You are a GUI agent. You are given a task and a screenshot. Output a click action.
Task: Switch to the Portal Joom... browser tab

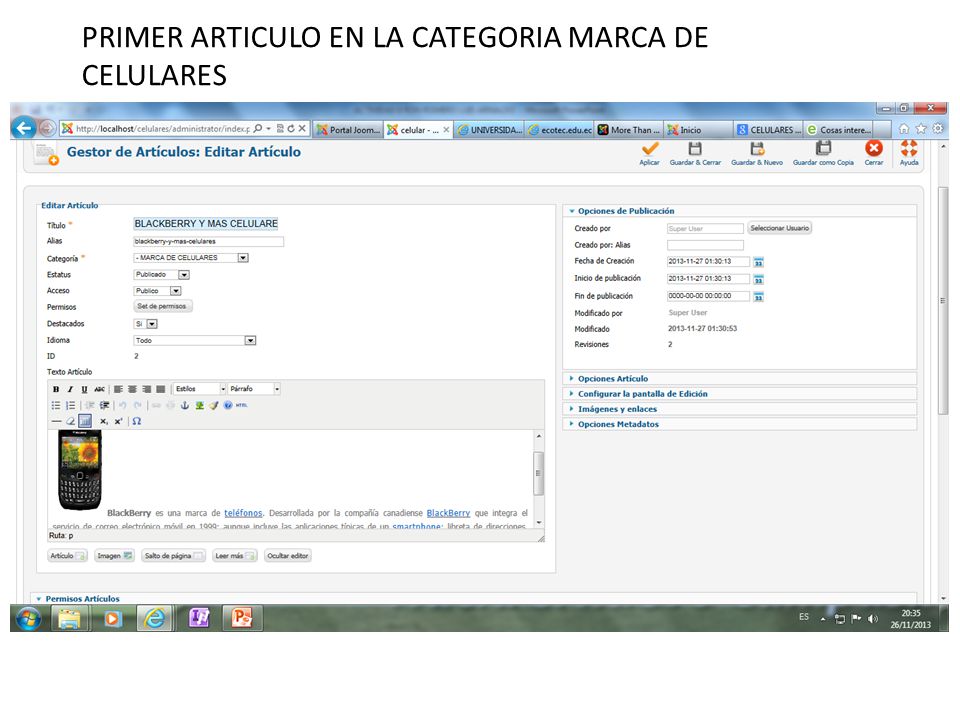pyautogui.click(x=348, y=130)
